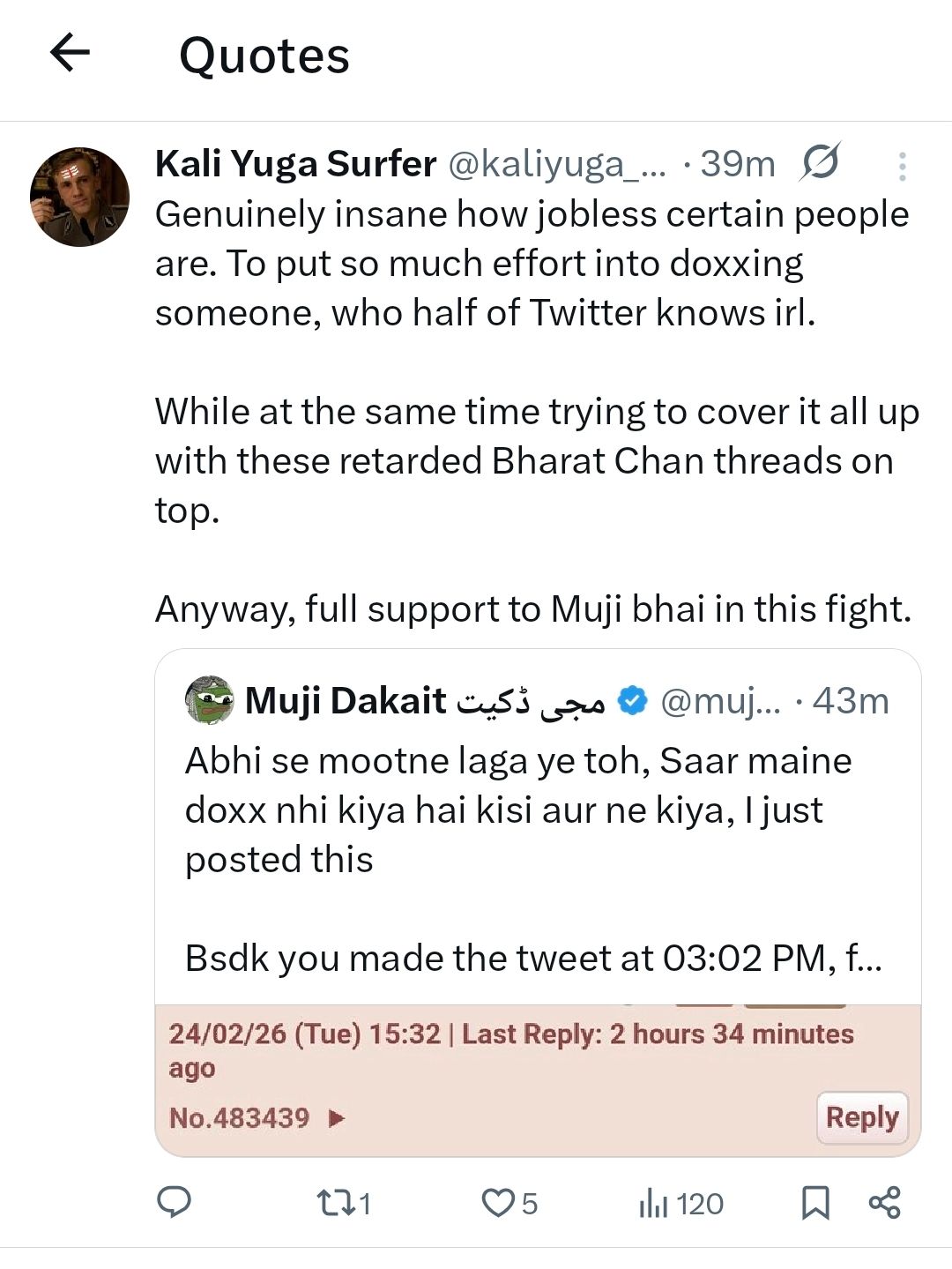Bookmark this quote tweet
Screen dimensions: 952x1269
pyautogui.click(x=814, y=1203)
